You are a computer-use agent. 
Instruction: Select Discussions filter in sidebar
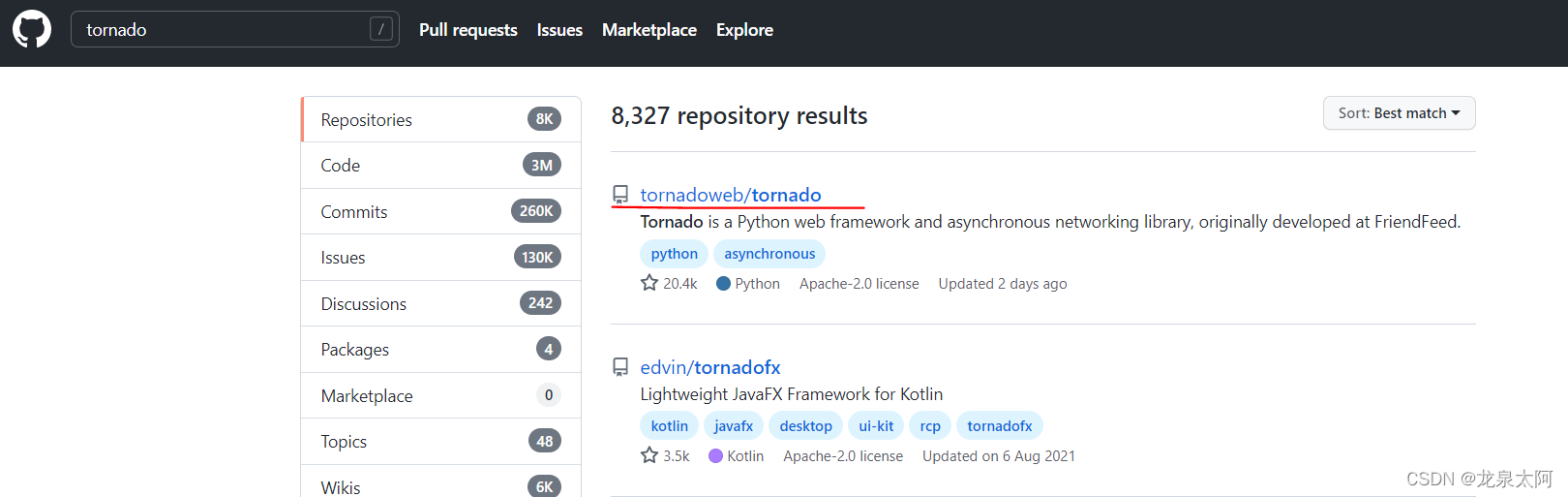click(x=441, y=303)
